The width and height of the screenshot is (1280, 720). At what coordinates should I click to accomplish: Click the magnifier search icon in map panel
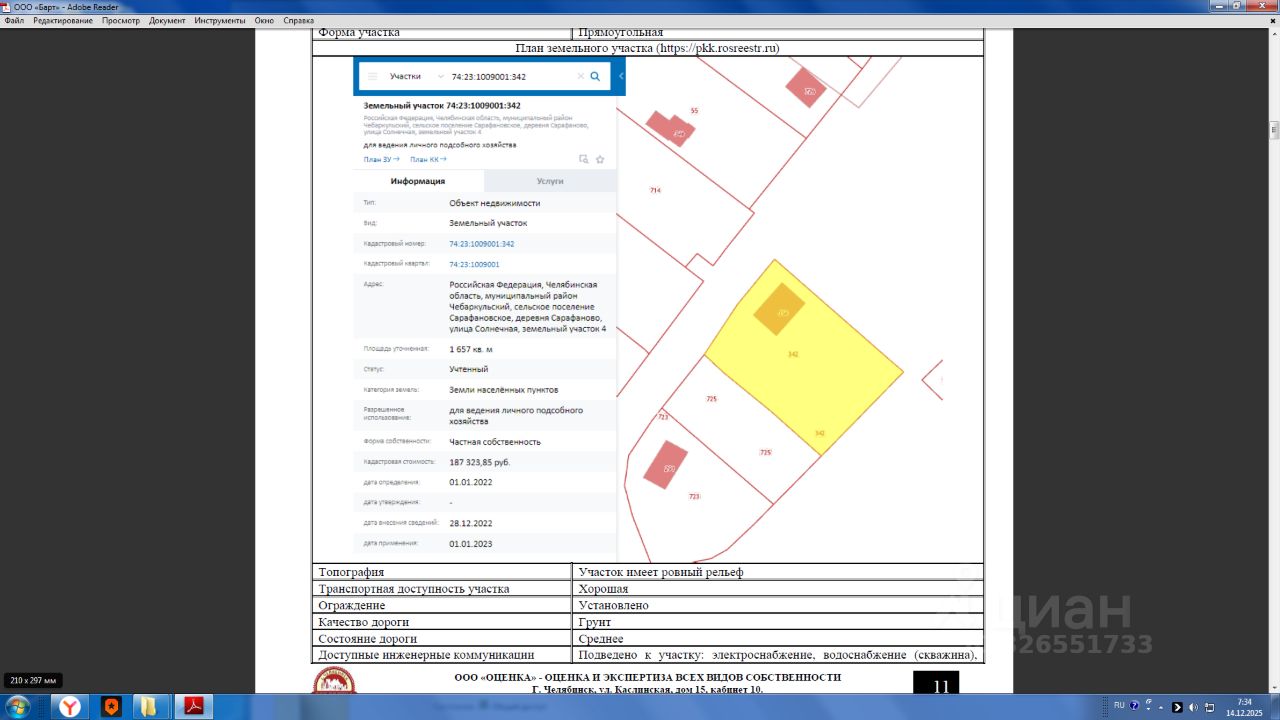point(595,76)
